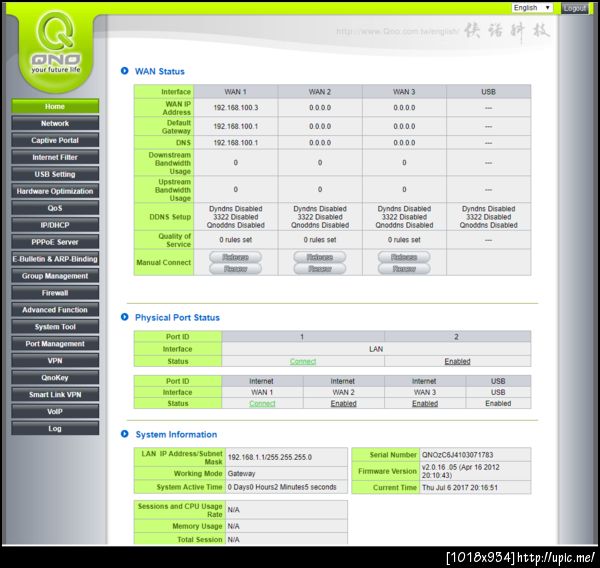Go to the Home menu
Viewport: 600px width, 568px height.
55,106
